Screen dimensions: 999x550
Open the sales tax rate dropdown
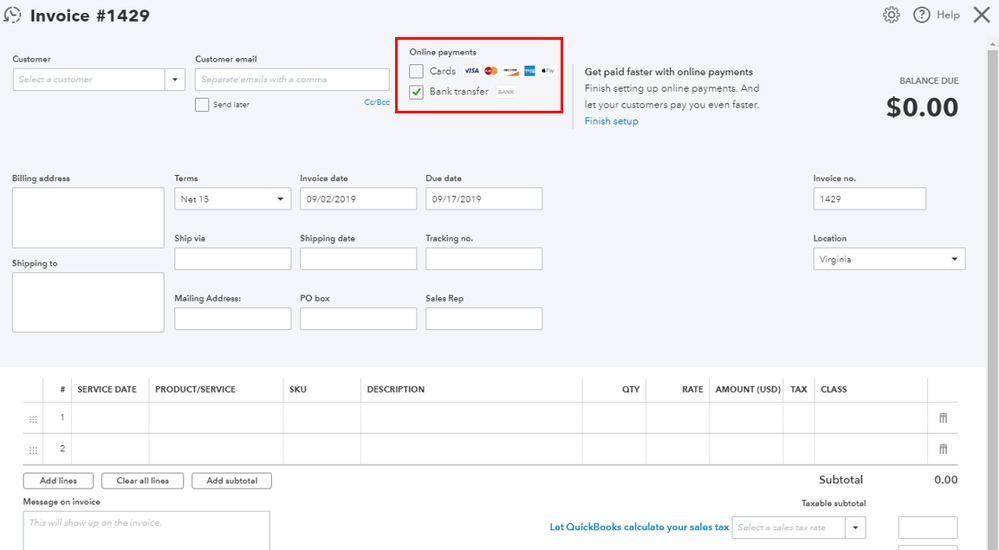tap(856, 527)
